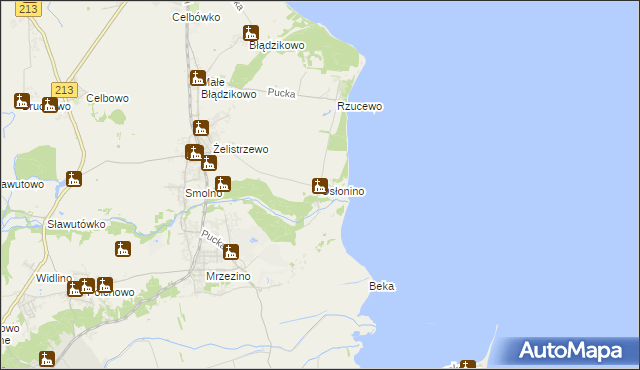Select the Rzucewo place label
640x370 pixels.
tap(360, 106)
